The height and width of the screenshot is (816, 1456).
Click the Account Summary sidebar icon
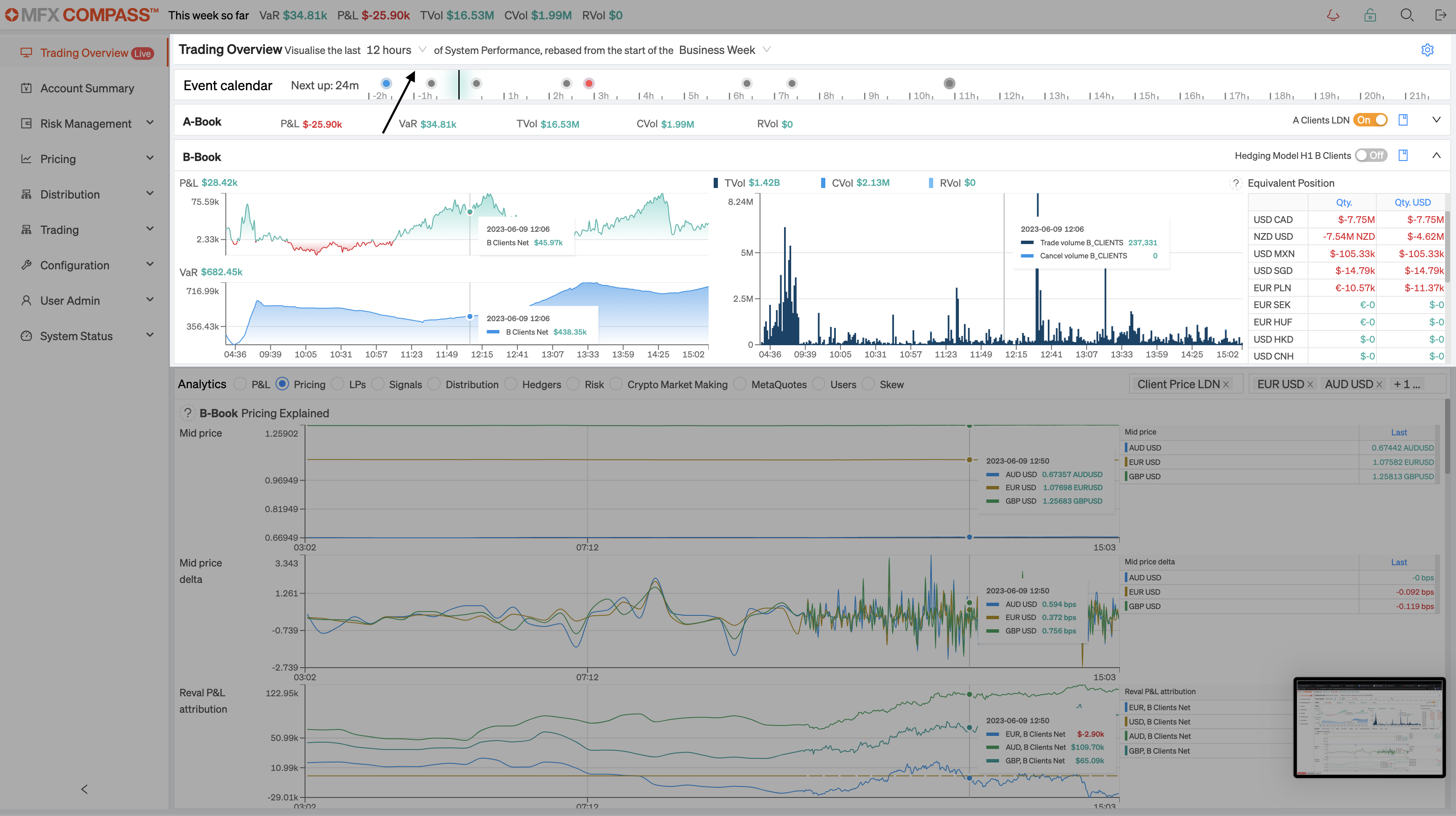click(x=26, y=88)
